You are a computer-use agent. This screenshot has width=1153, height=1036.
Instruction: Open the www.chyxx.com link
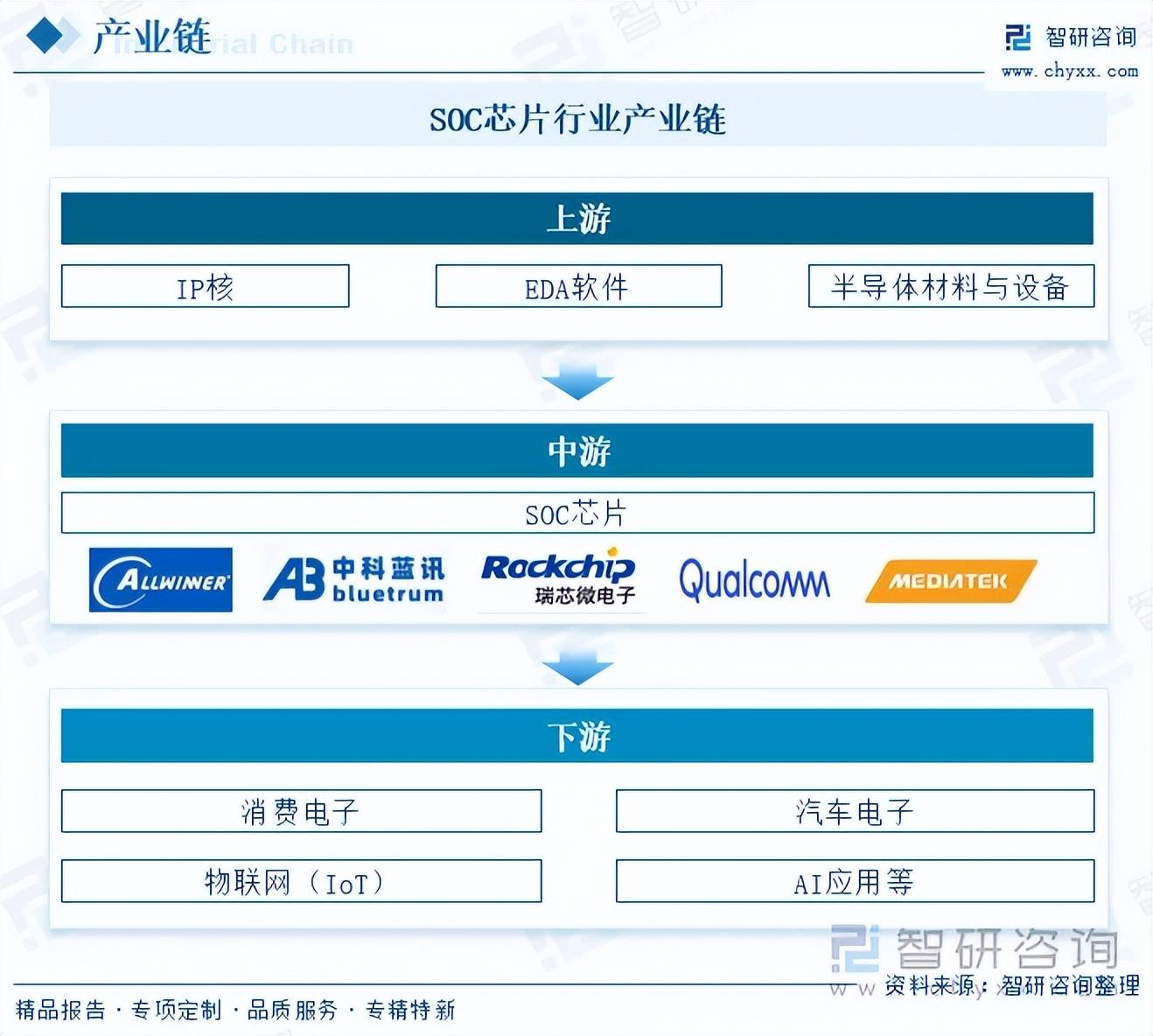1070,72
